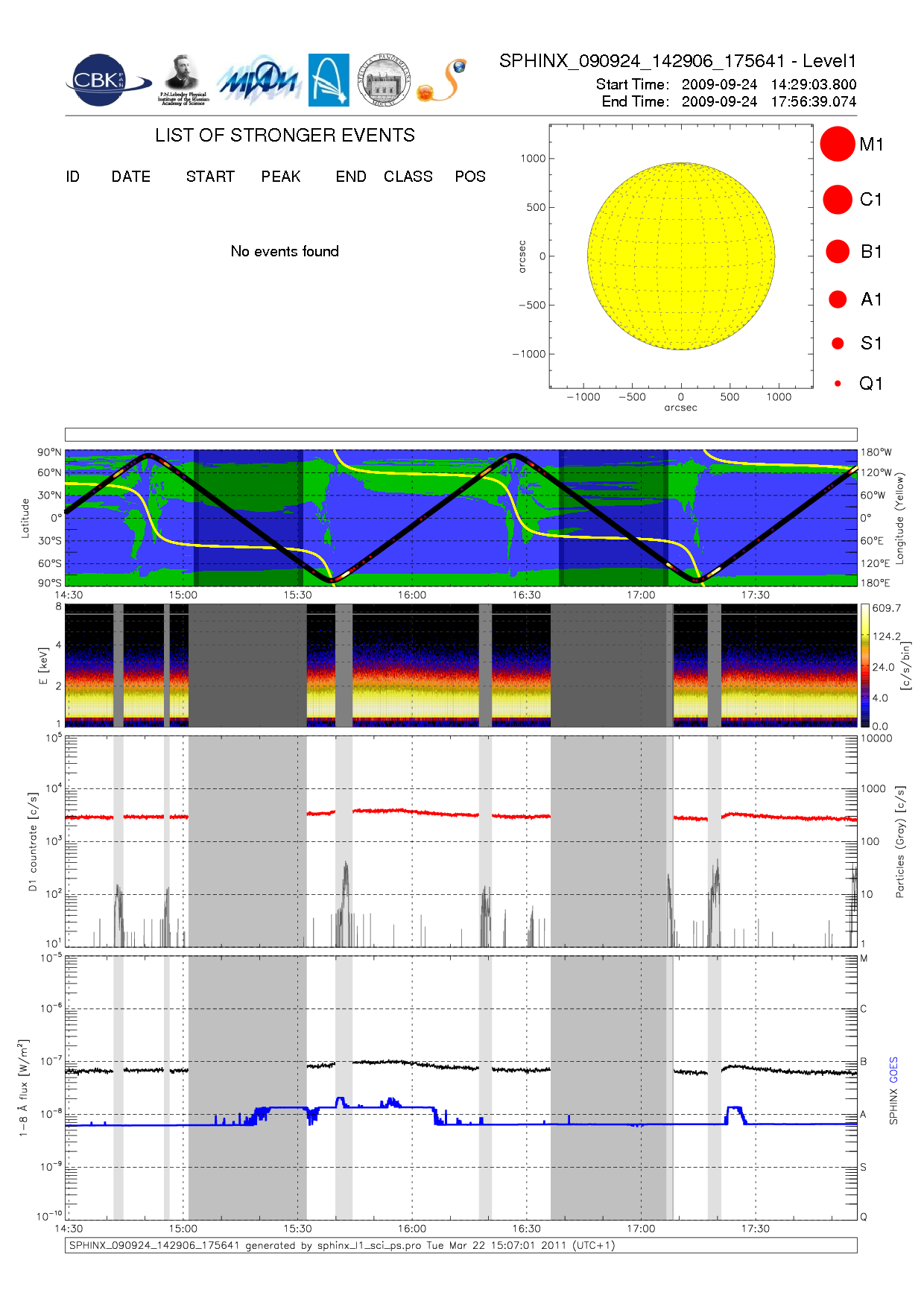Click the C1 red circle in legend
The width and height of the screenshot is (924, 1307).
click(x=837, y=200)
